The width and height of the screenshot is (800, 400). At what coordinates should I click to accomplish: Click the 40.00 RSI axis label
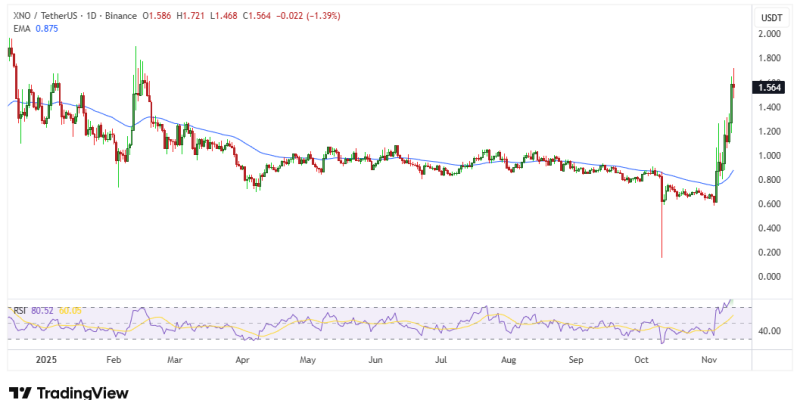tap(769, 331)
